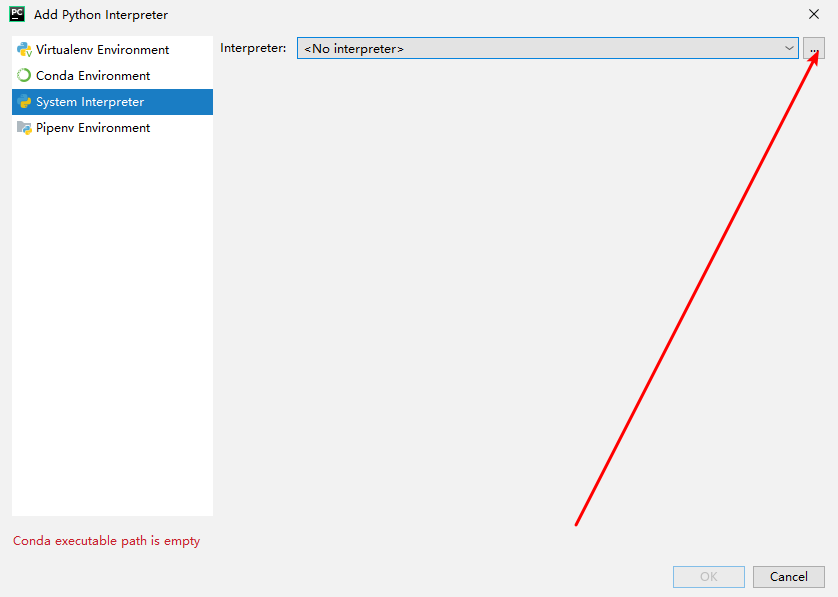The height and width of the screenshot is (597, 838).
Task: Click the Conda Environment circle icon
Action: [x=24, y=75]
